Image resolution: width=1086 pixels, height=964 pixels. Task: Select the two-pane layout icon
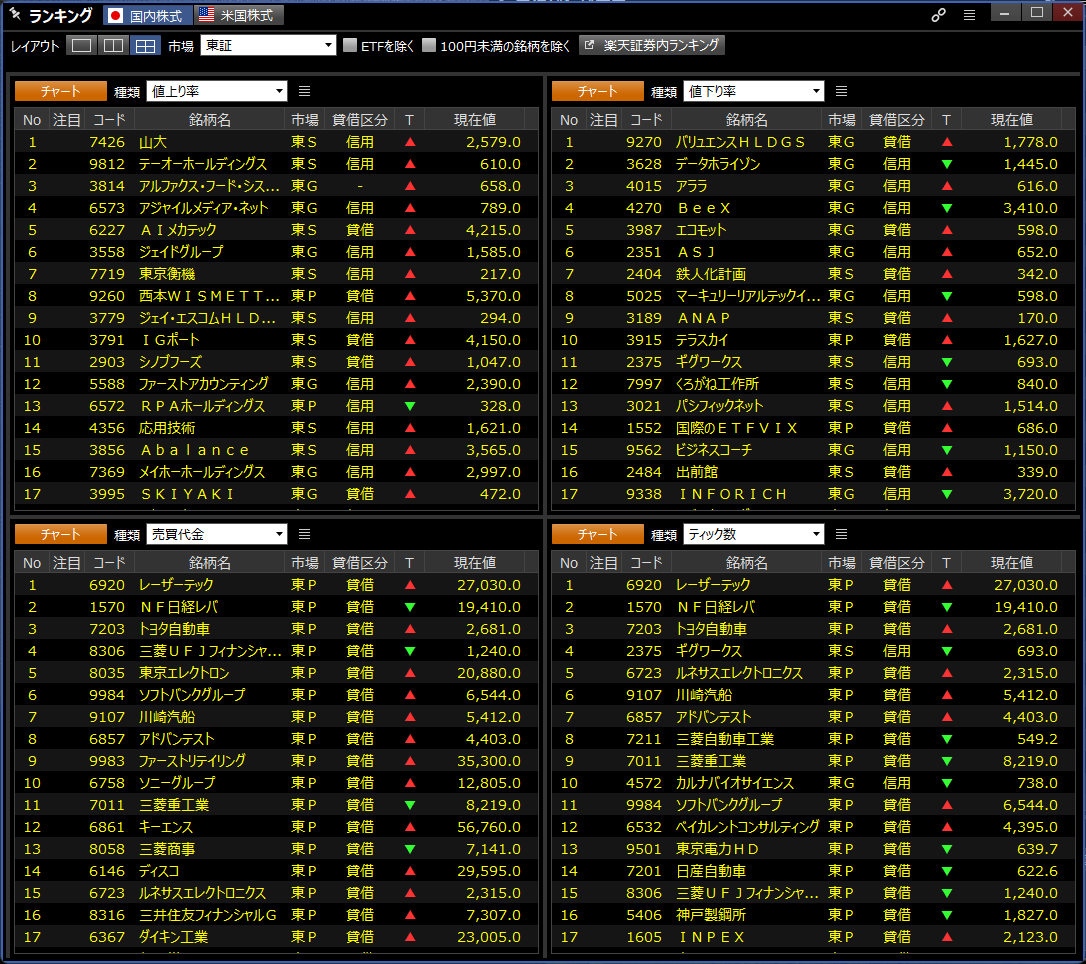click(x=114, y=46)
